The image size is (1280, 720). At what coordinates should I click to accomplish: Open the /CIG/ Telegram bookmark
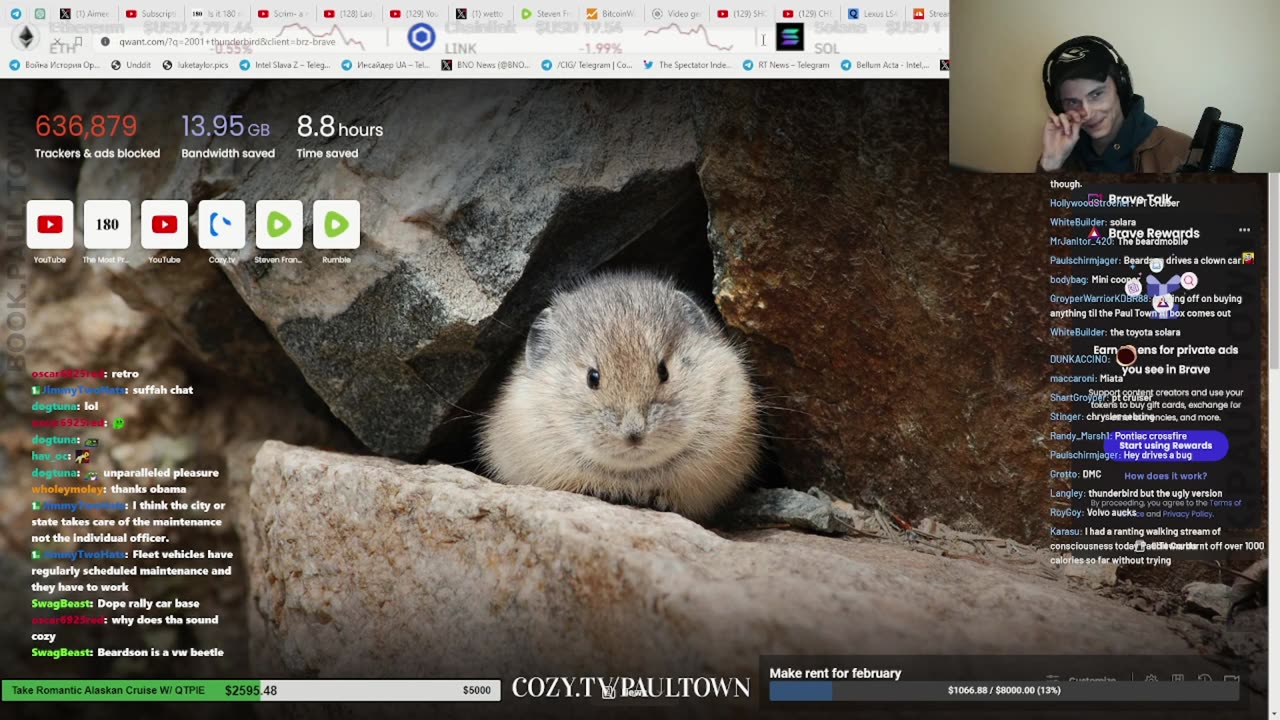pyautogui.click(x=586, y=65)
